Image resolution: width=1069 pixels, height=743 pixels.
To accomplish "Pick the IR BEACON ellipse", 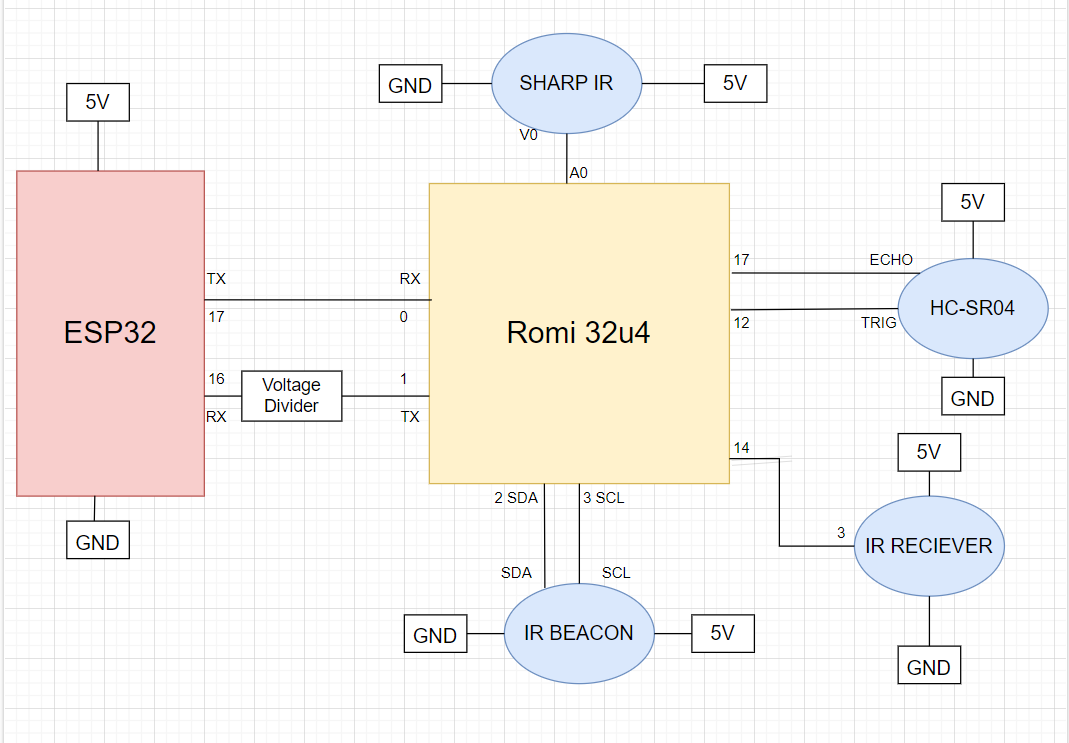I will pyautogui.click(x=578, y=634).
